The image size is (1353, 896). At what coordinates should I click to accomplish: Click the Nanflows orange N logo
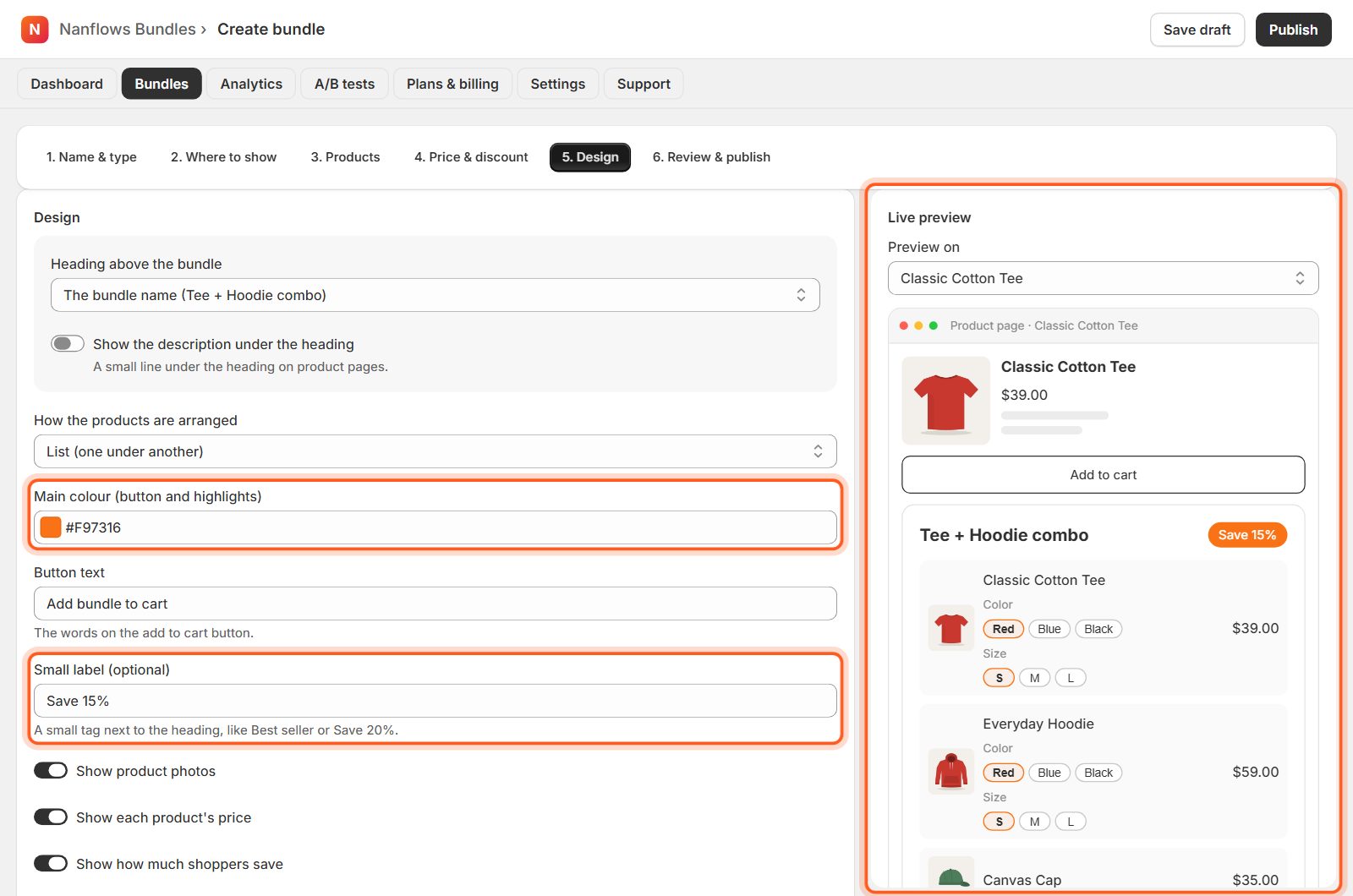(x=35, y=30)
